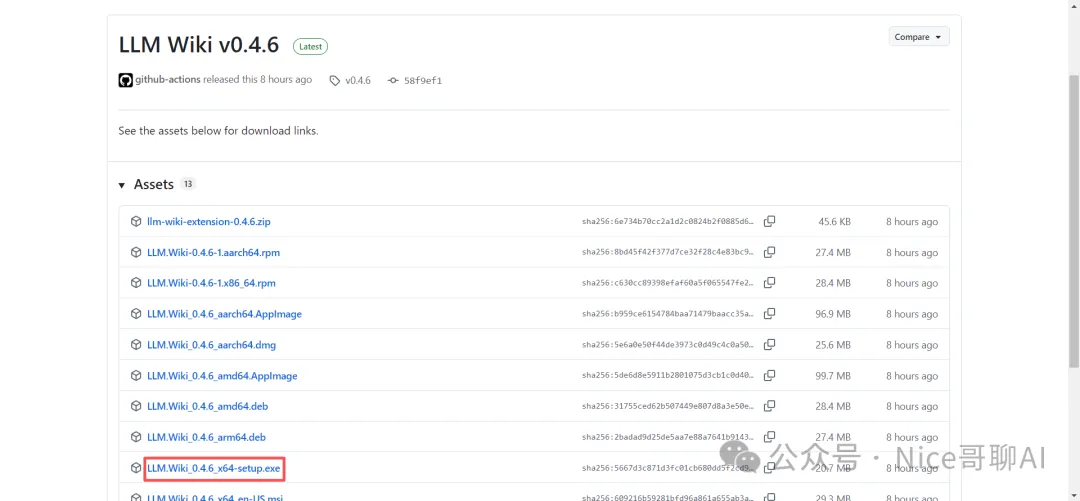
Task: Click the 99.7 MB file size
Action: point(833,376)
